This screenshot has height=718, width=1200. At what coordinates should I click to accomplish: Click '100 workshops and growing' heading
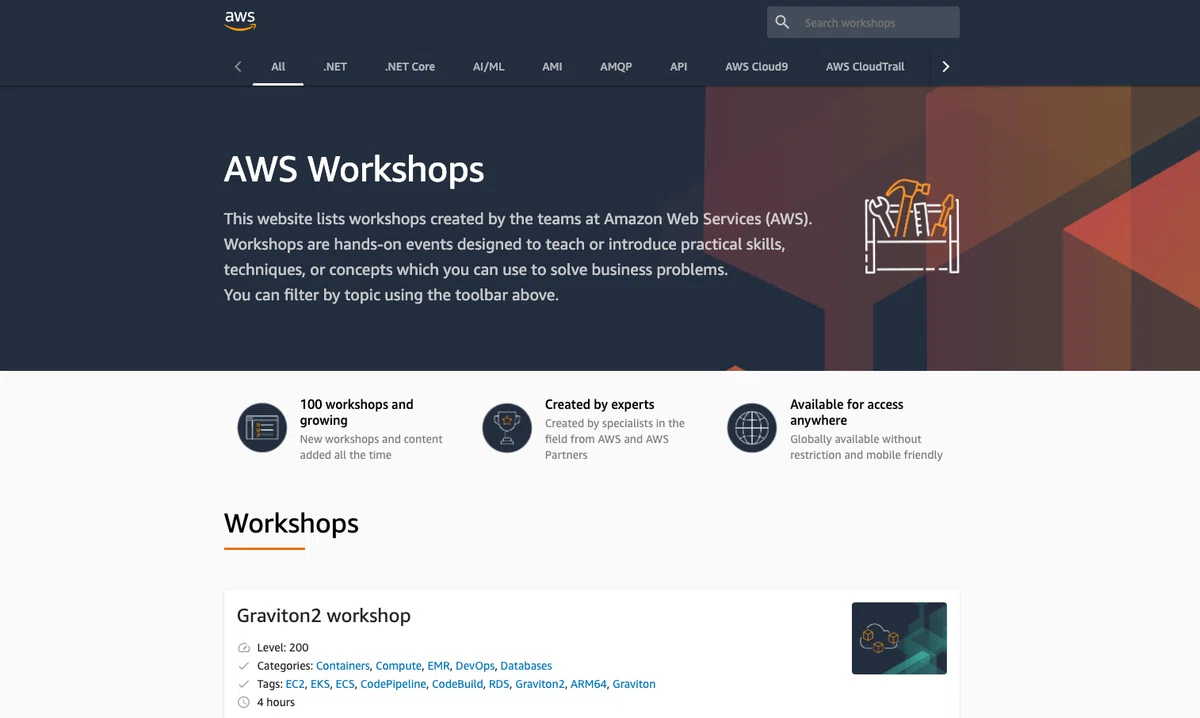356,412
